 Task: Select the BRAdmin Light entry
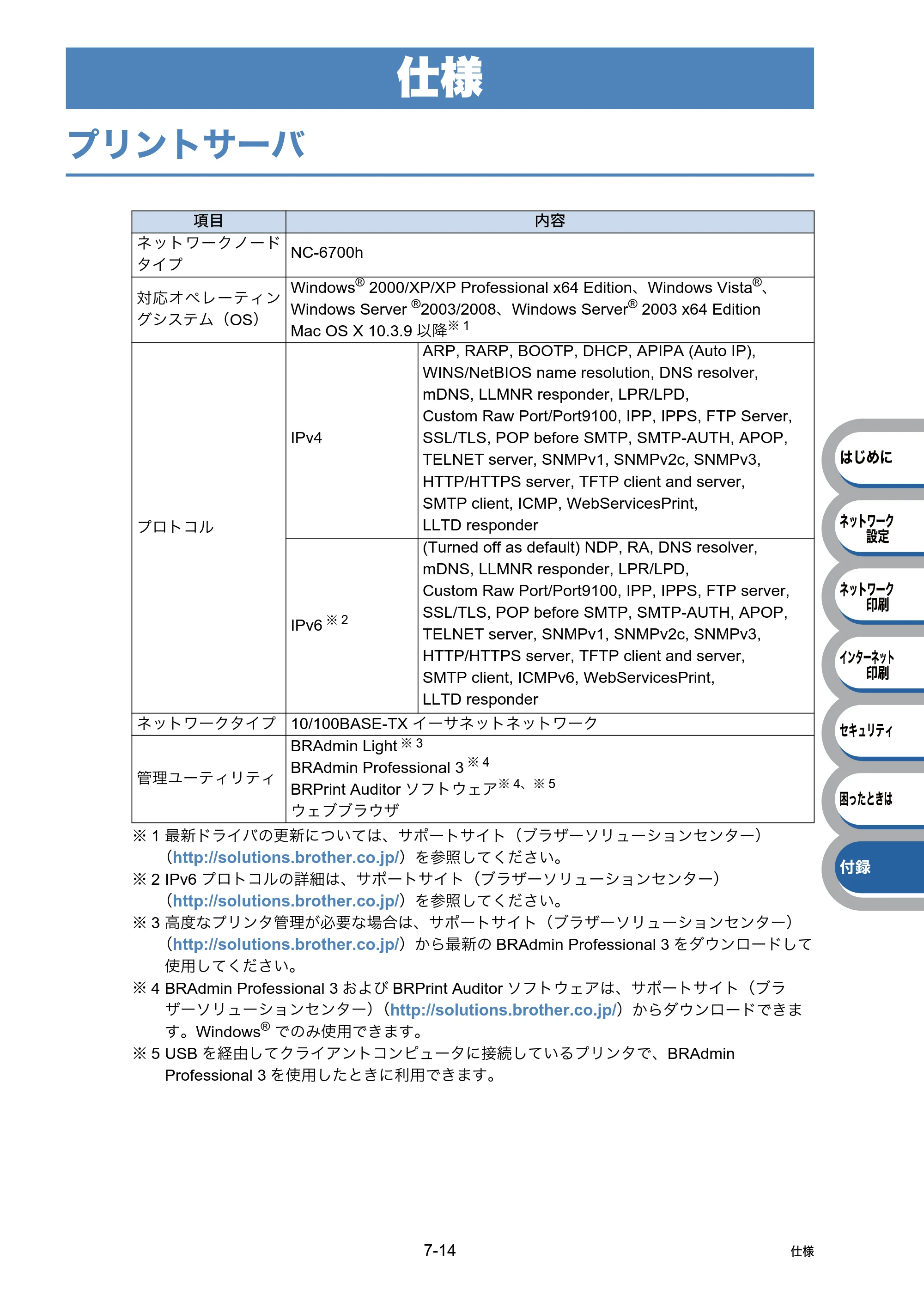click(357, 745)
